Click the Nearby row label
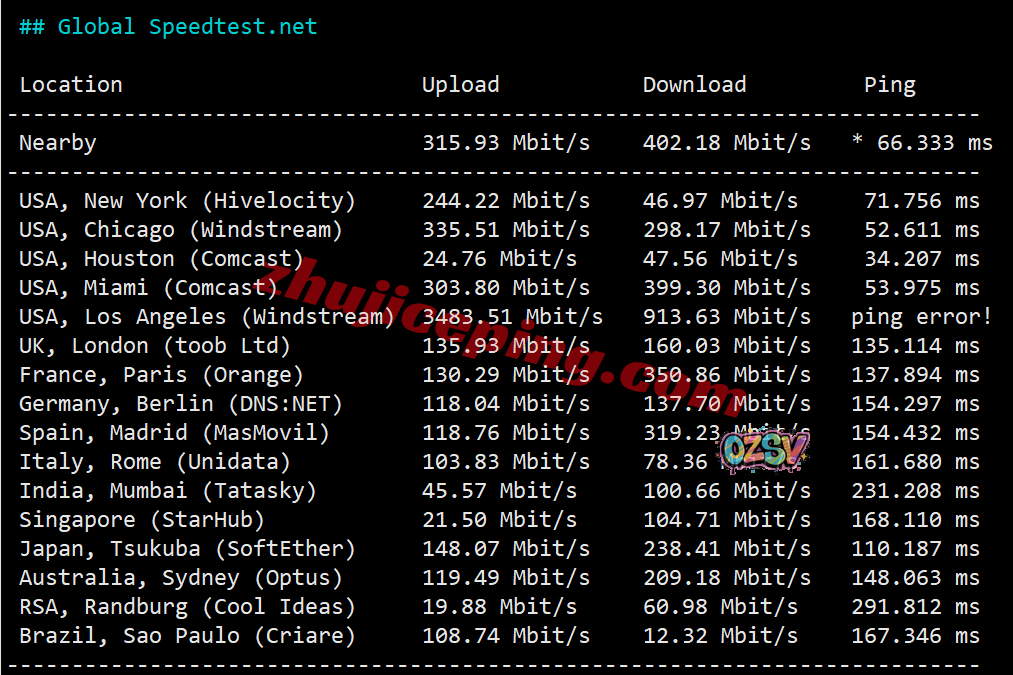The image size is (1013, 675). [x=57, y=143]
